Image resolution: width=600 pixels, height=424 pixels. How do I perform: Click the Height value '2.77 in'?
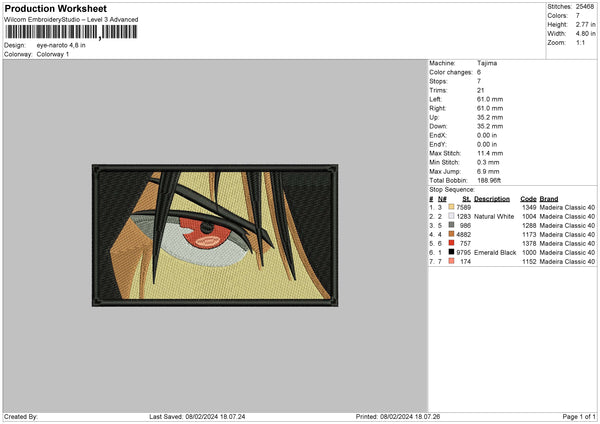coord(585,24)
